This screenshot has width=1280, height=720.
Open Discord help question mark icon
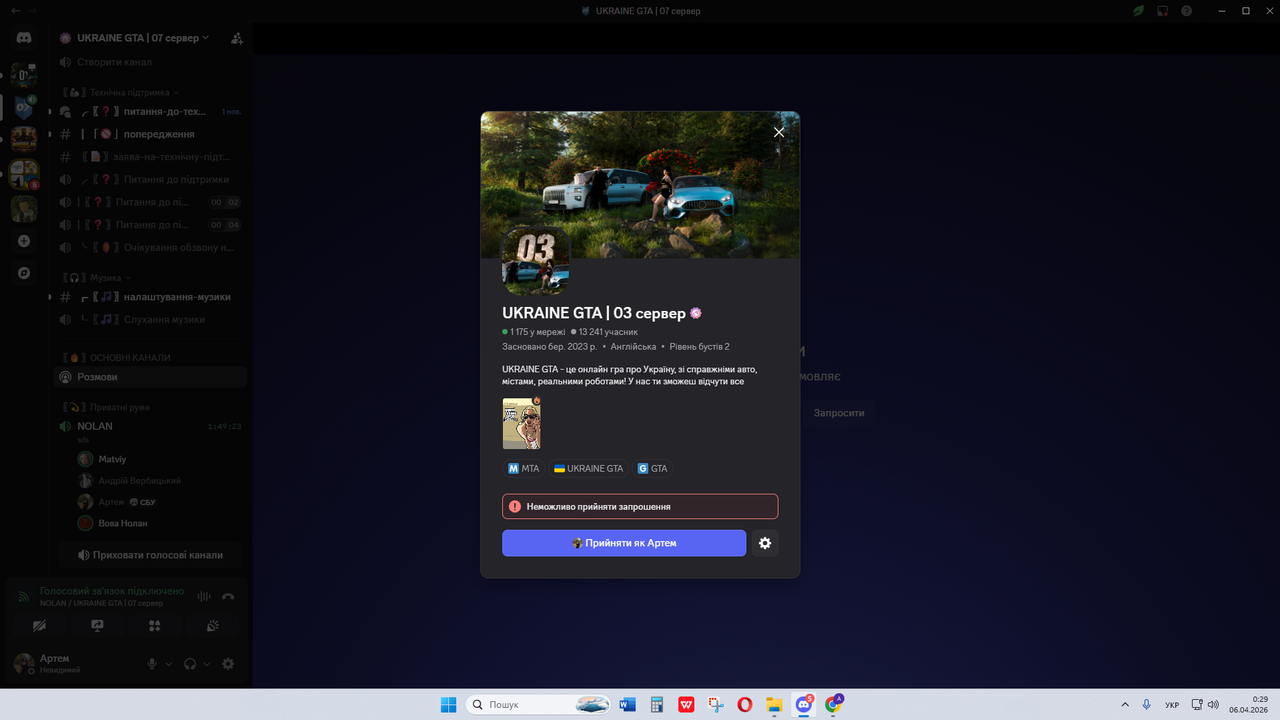point(1187,11)
